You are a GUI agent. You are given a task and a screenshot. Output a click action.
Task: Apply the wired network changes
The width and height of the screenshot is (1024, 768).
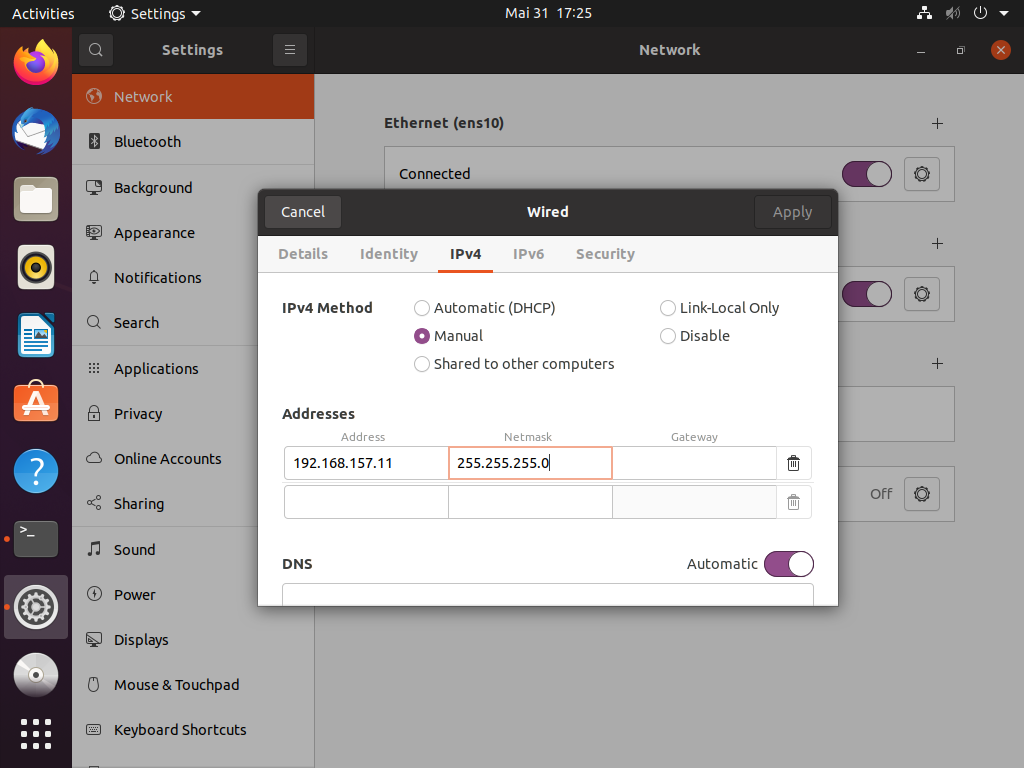[x=792, y=211]
